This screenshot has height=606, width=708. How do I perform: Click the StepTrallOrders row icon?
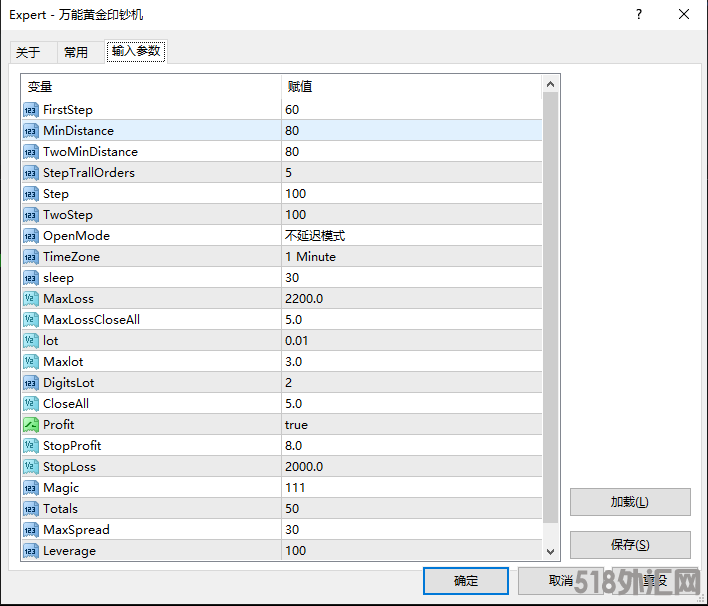click(x=31, y=173)
